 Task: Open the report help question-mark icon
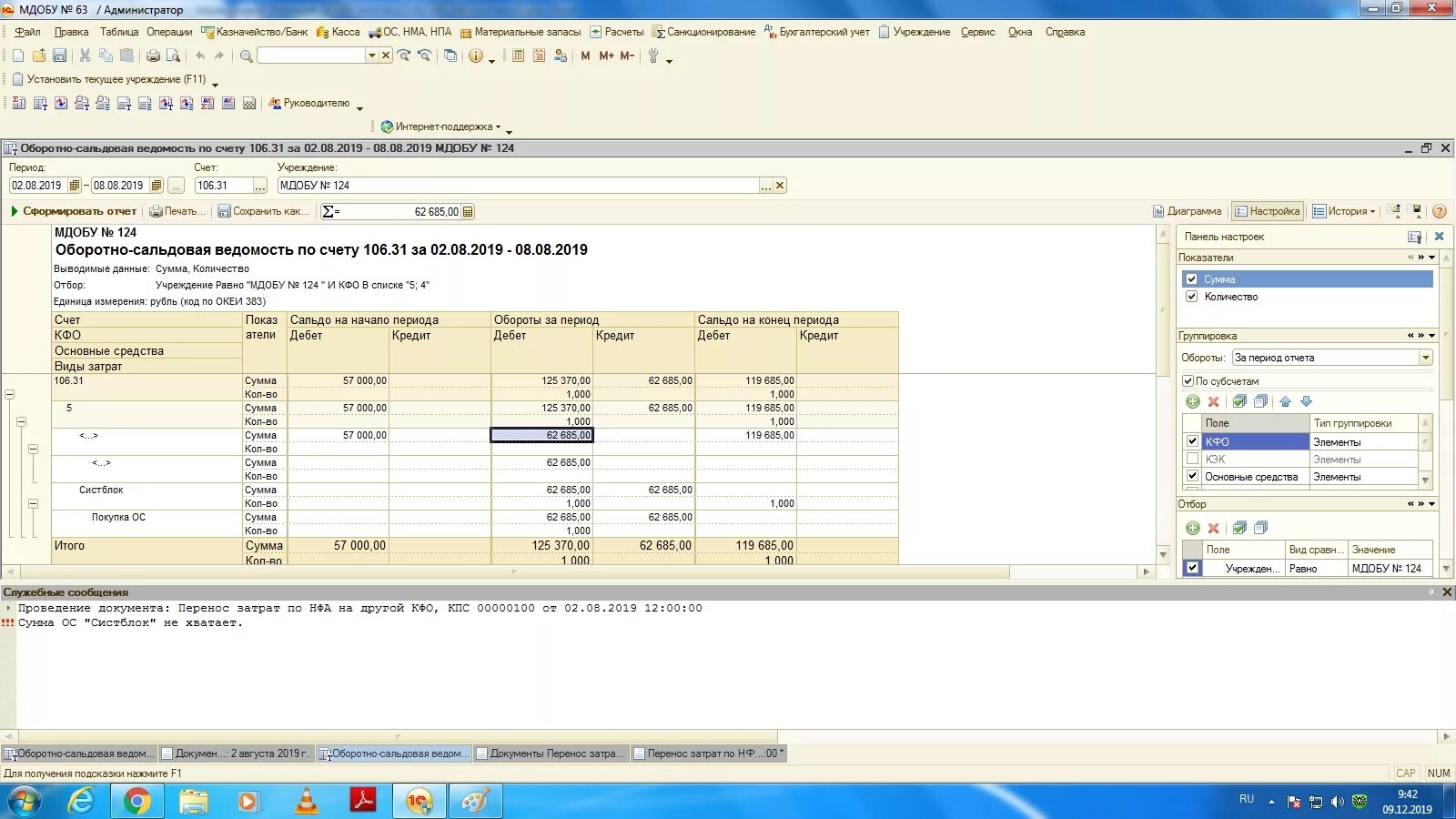[1439, 211]
